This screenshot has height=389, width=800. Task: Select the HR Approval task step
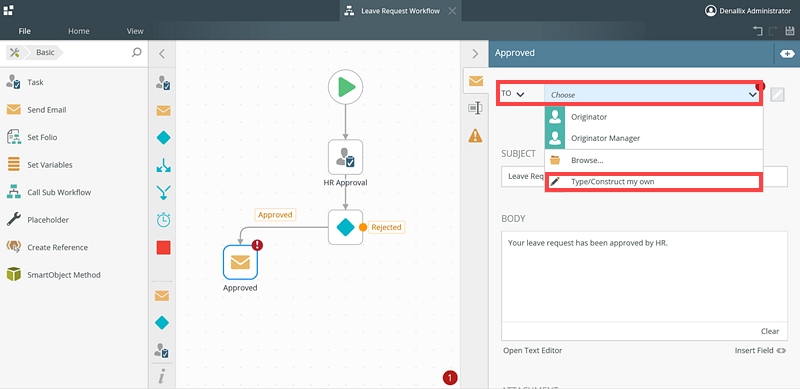pyautogui.click(x=345, y=157)
